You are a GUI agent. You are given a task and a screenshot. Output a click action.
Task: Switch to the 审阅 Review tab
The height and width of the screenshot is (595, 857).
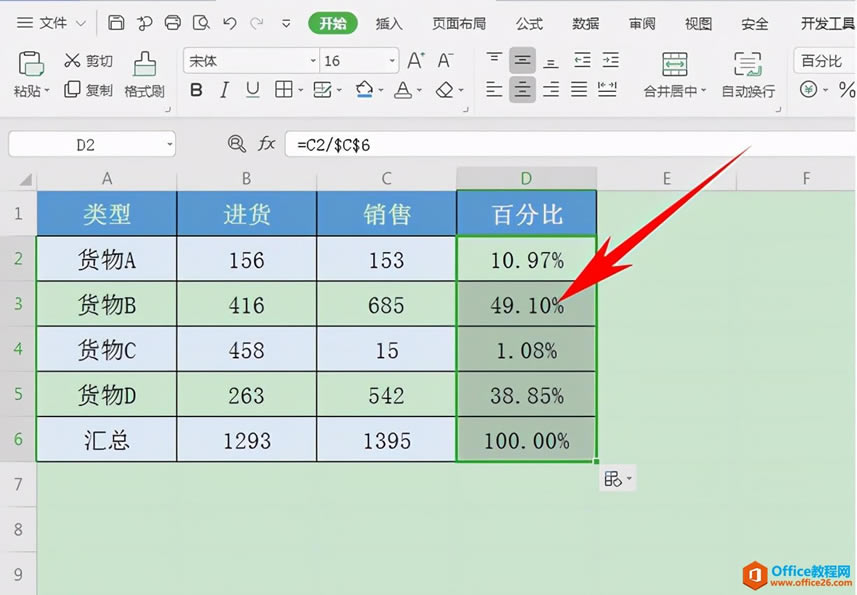tap(642, 23)
